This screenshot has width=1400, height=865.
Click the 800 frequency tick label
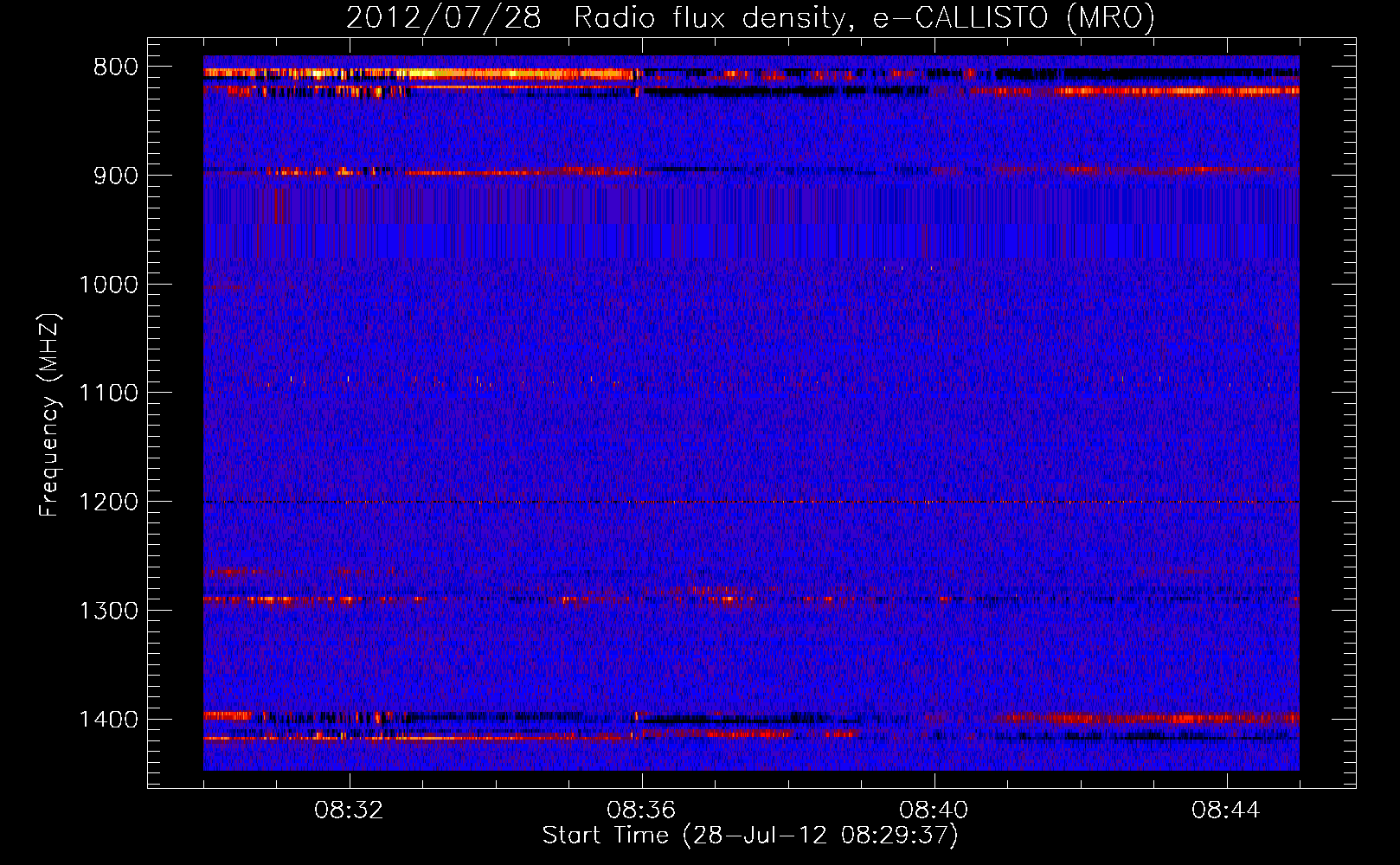click(x=116, y=67)
